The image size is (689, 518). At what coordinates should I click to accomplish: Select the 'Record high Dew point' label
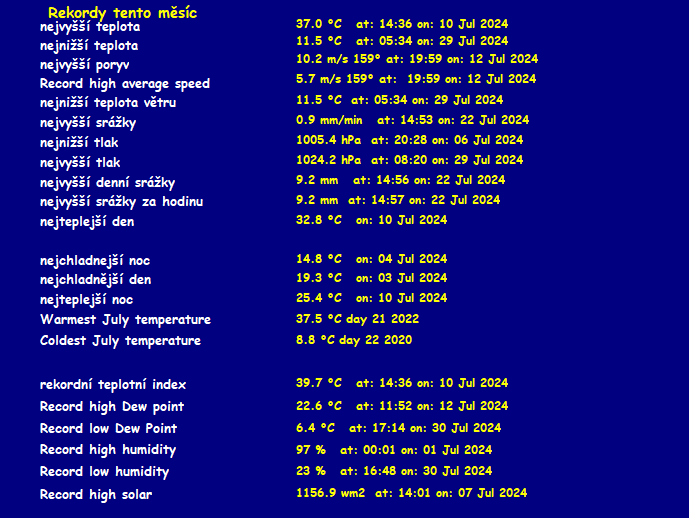[112, 407]
